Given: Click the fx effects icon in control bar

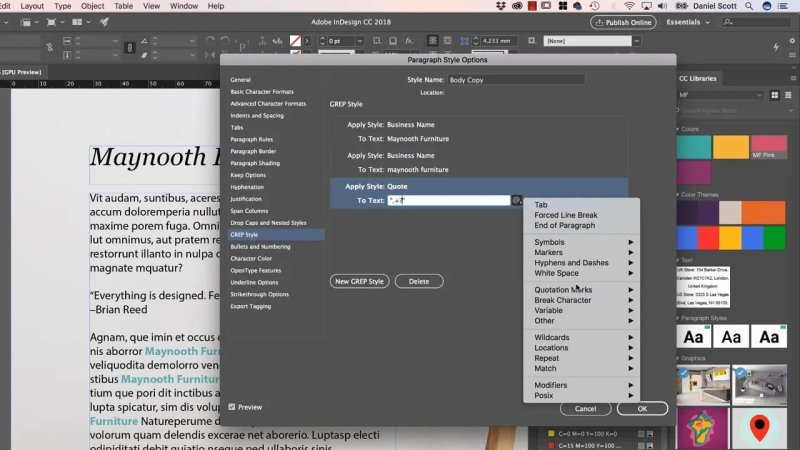Looking at the screenshot, I should (x=409, y=41).
